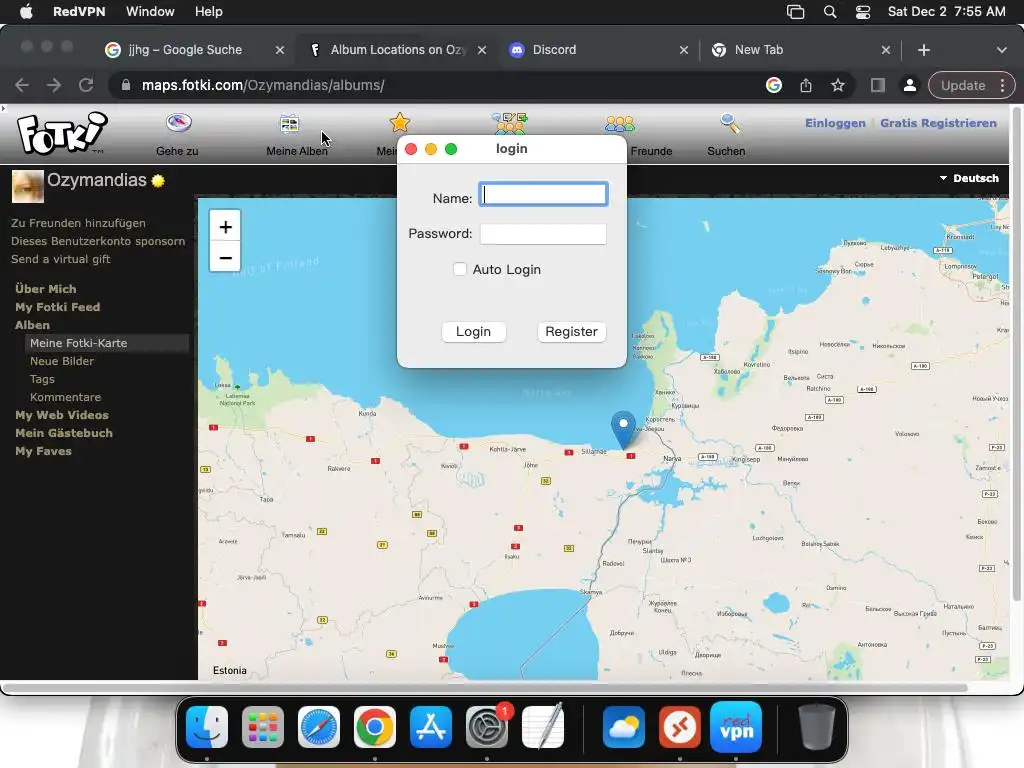
Task: Click the blue map pin marker
Action: tap(623, 429)
